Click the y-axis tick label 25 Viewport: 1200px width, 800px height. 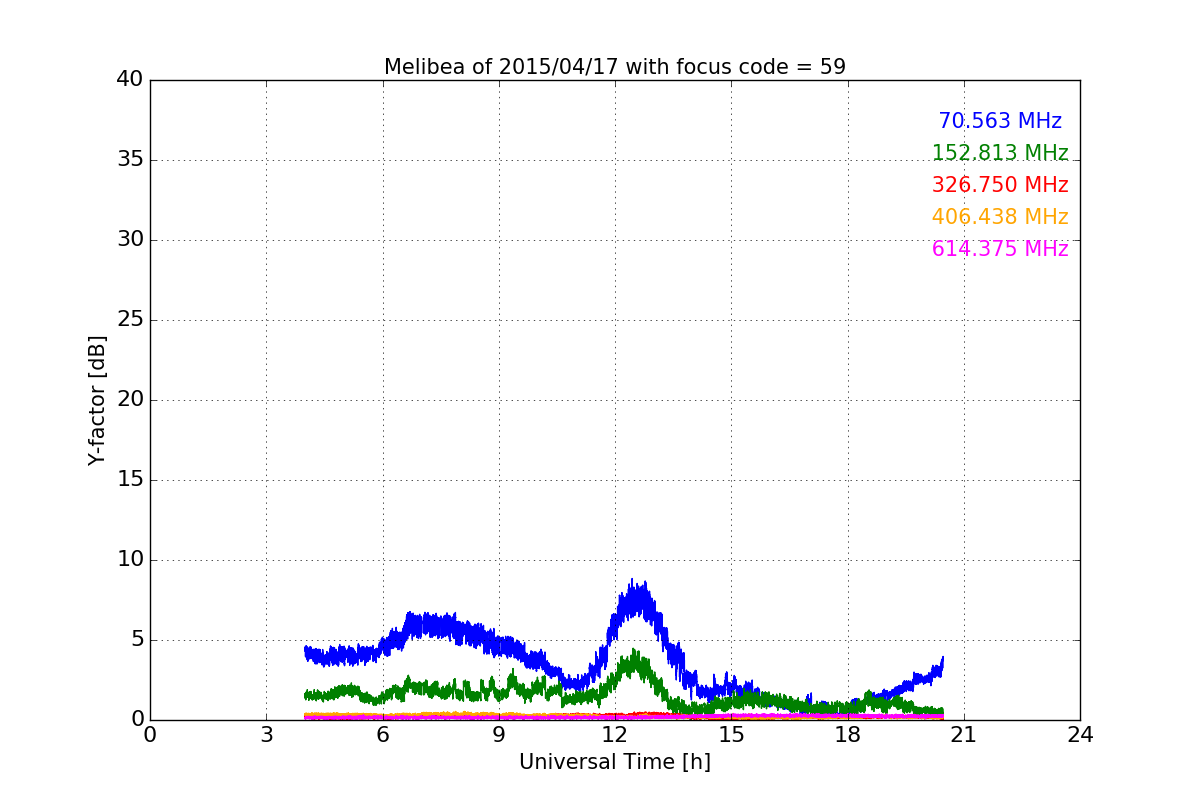130,319
